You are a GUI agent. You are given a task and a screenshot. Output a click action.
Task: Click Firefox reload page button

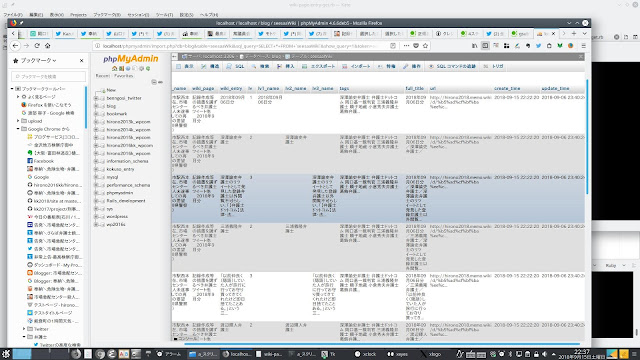(37, 46)
